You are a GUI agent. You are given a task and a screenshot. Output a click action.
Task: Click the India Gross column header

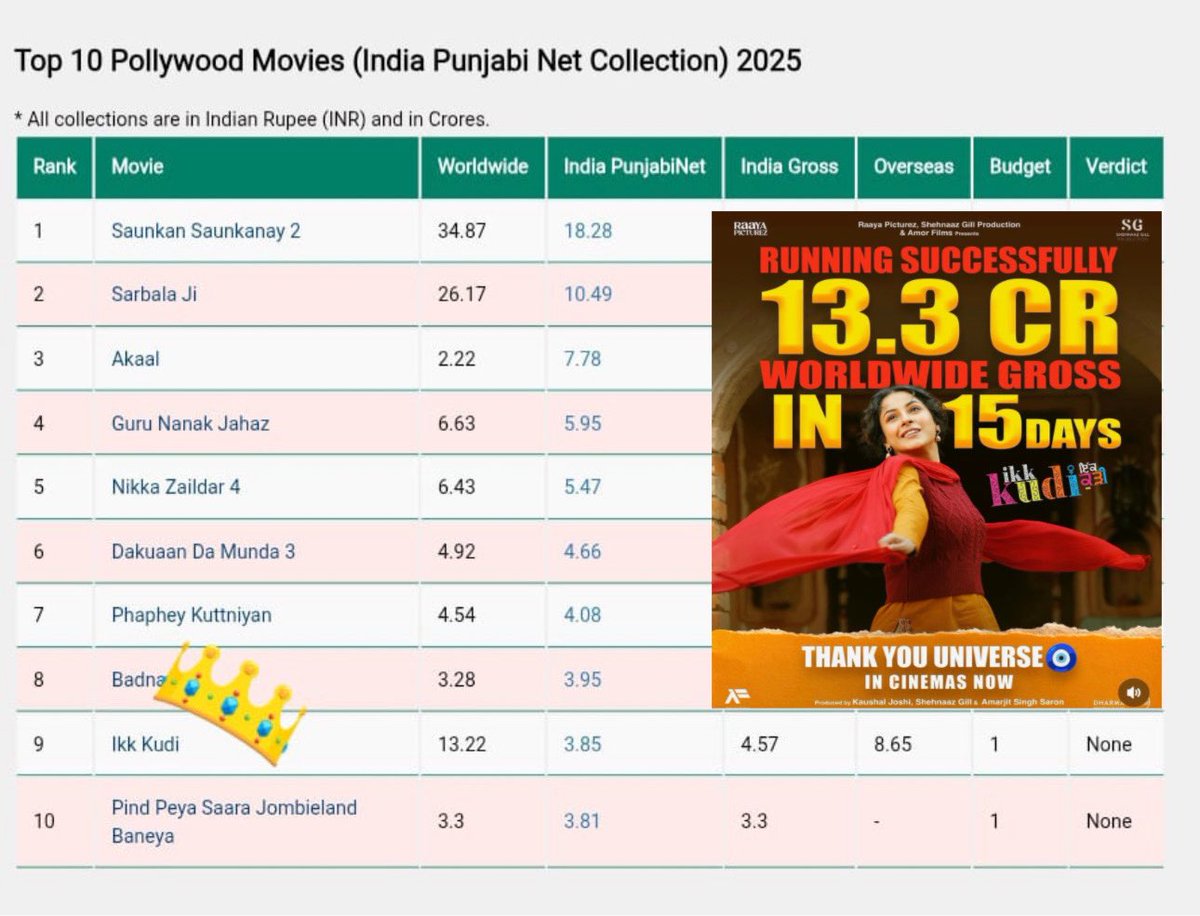click(789, 167)
